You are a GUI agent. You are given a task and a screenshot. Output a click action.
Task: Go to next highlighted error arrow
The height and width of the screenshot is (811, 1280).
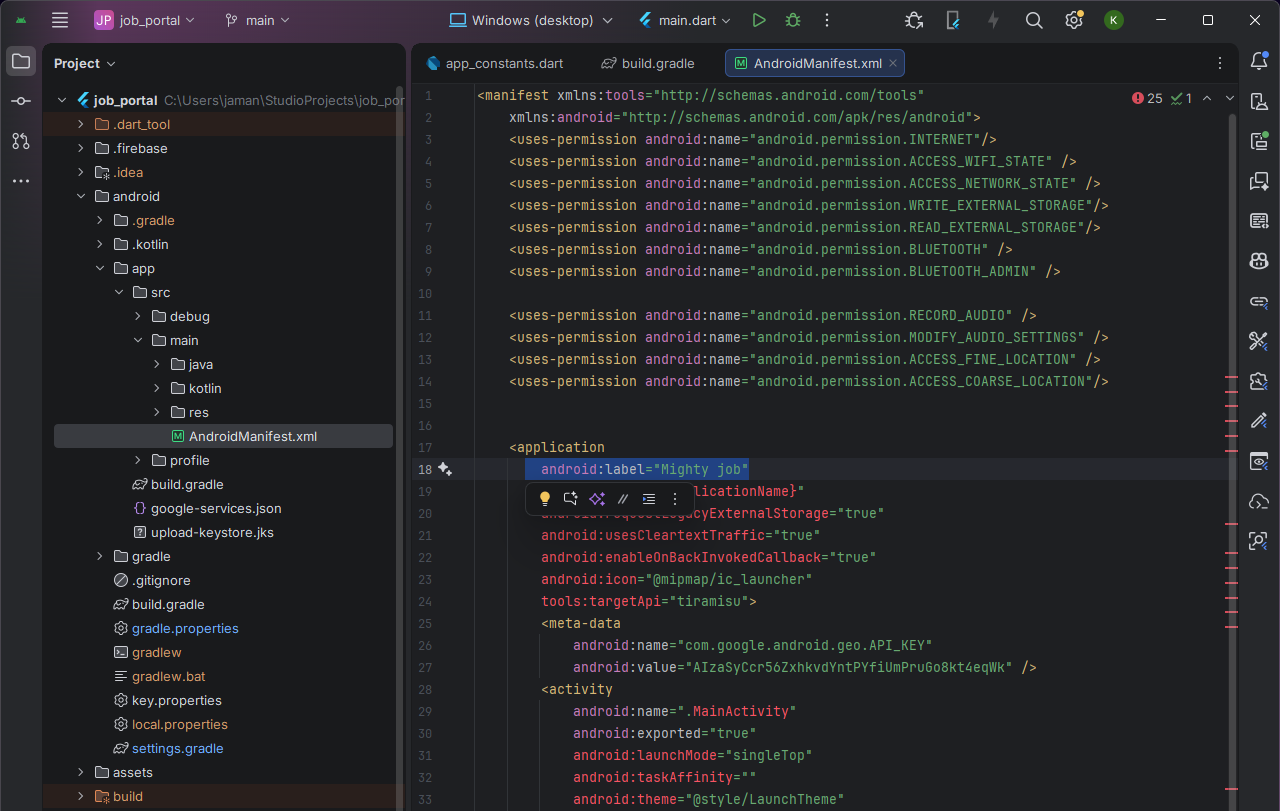tap(1230, 98)
